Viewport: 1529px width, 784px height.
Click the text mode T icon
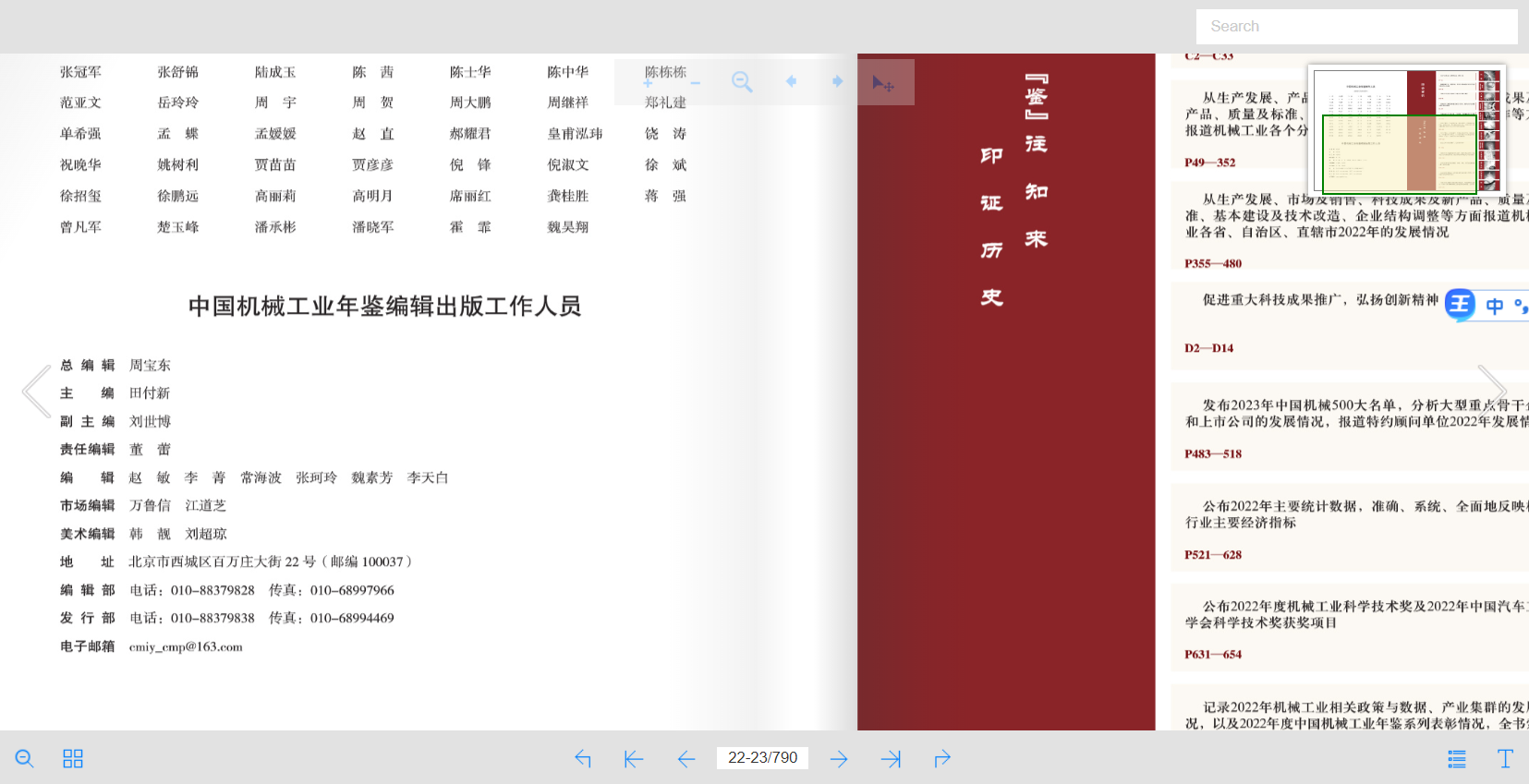click(1505, 758)
